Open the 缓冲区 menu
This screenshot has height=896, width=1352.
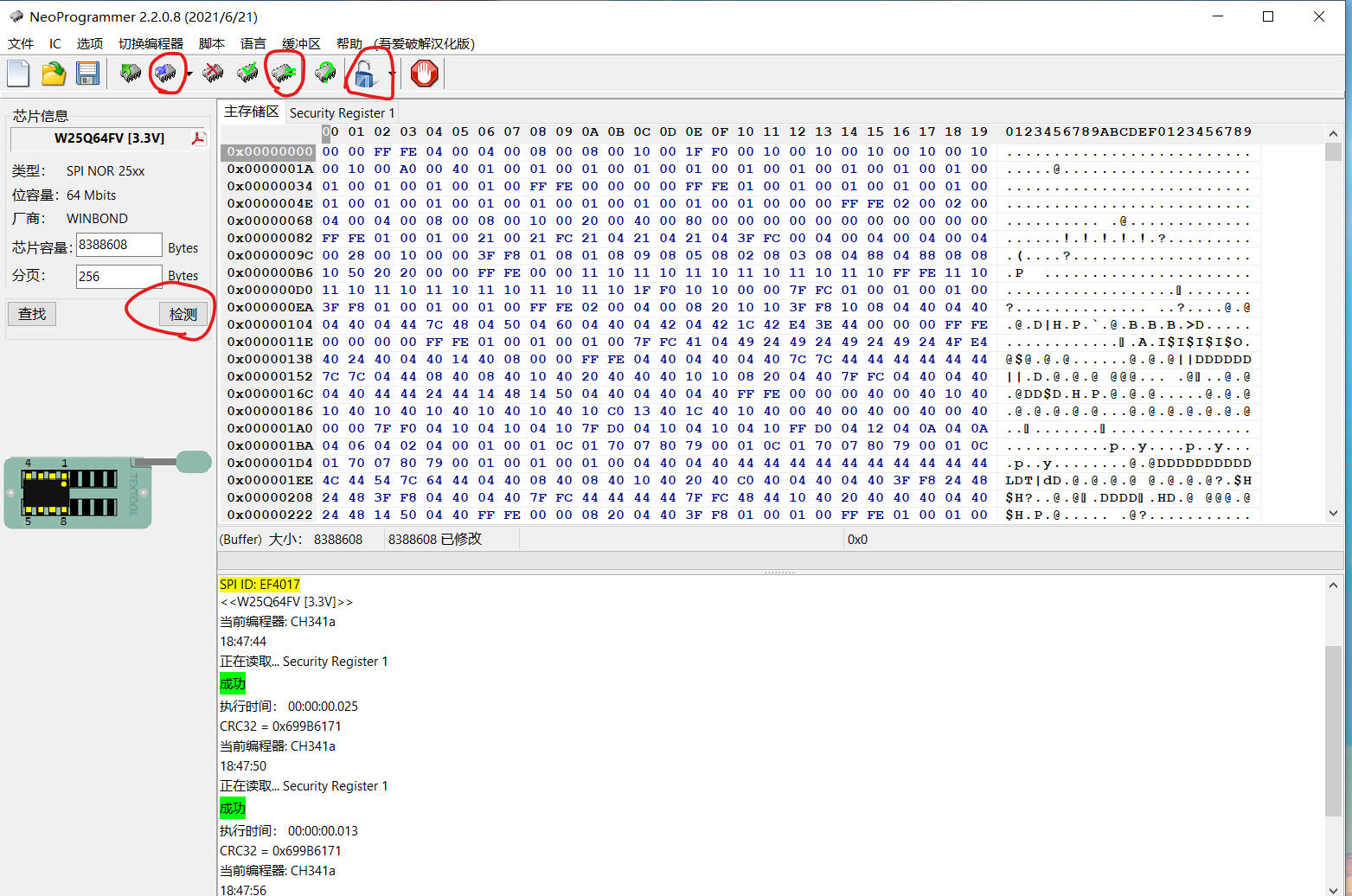[300, 43]
